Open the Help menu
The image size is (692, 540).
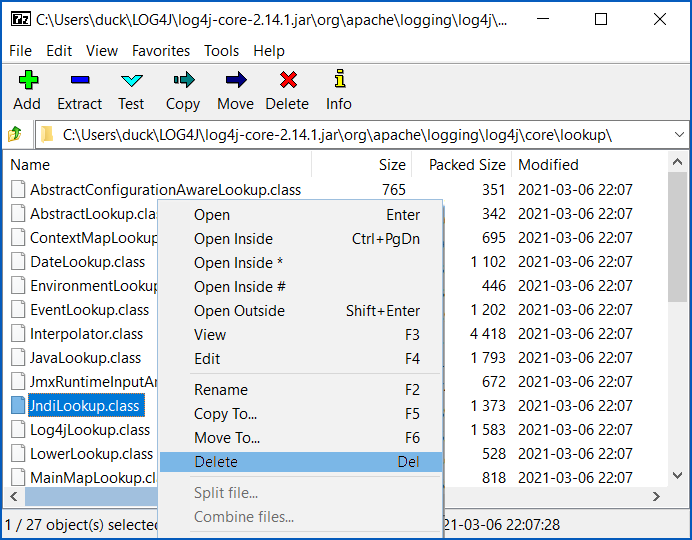269,51
